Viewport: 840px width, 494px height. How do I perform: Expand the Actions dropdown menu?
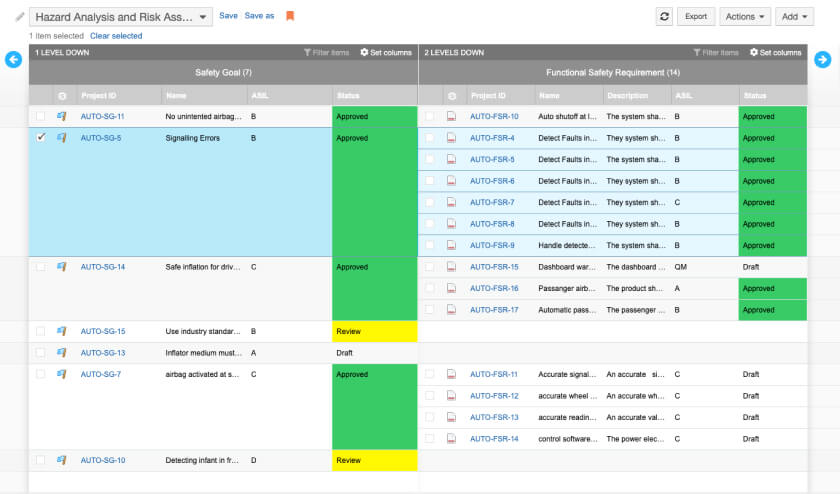coord(746,17)
